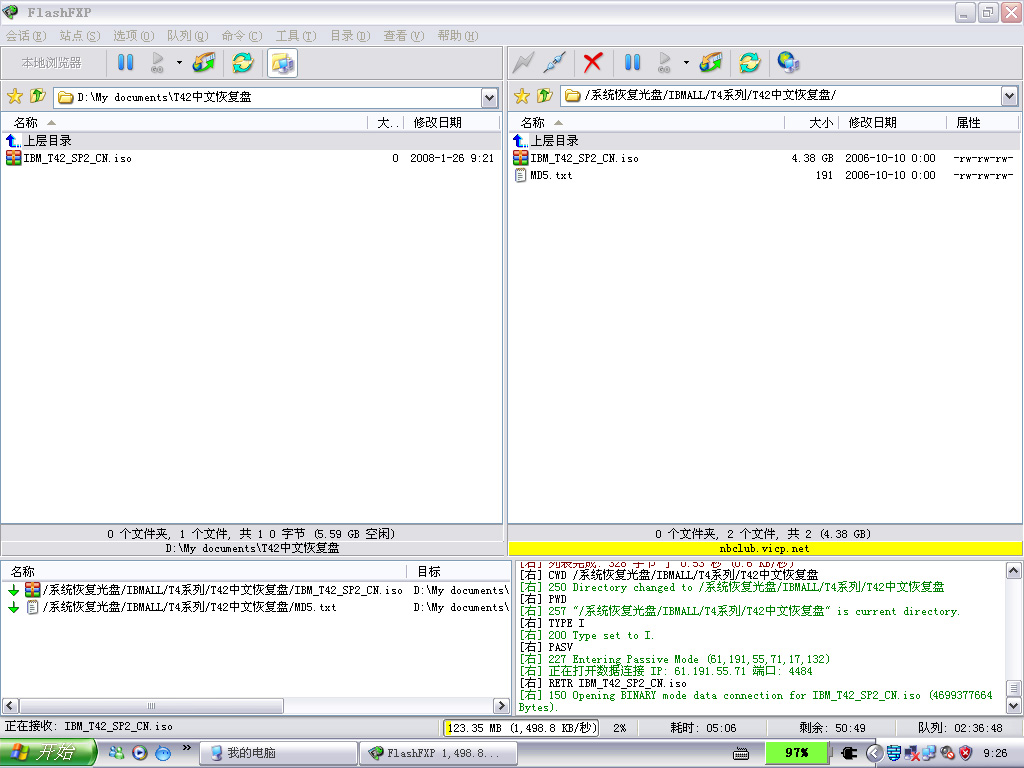The width and height of the screenshot is (1024, 768).
Task: Click the disconnect icon in right toolbar
Action: click(555, 63)
